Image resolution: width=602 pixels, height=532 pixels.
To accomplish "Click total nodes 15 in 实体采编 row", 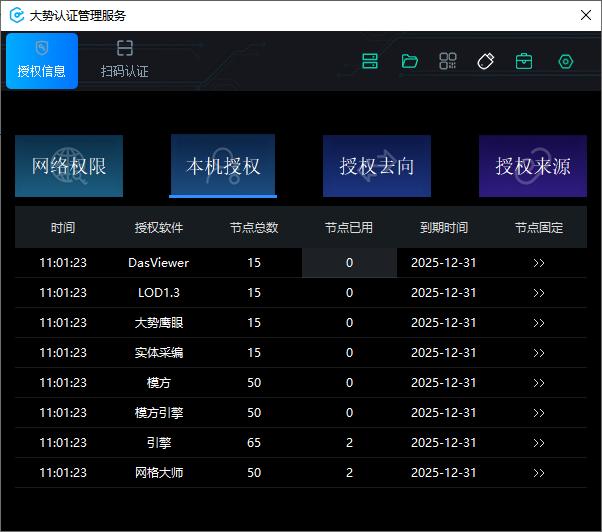I will click(254, 353).
